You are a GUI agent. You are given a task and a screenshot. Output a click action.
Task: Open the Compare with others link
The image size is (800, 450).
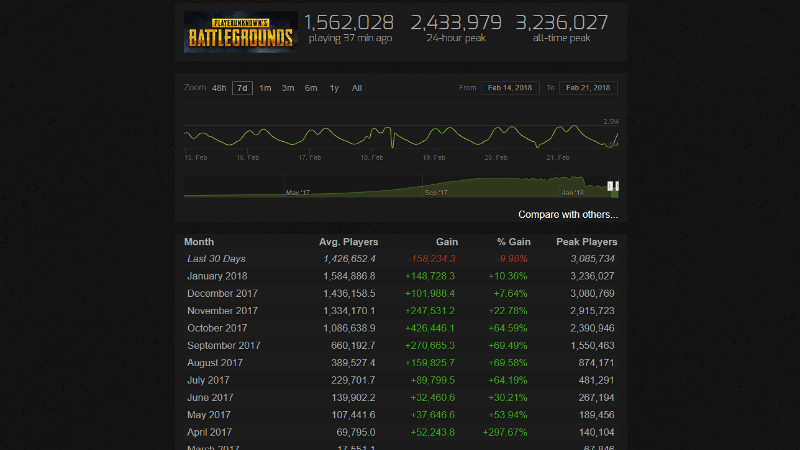pyautogui.click(x=567, y=214)
